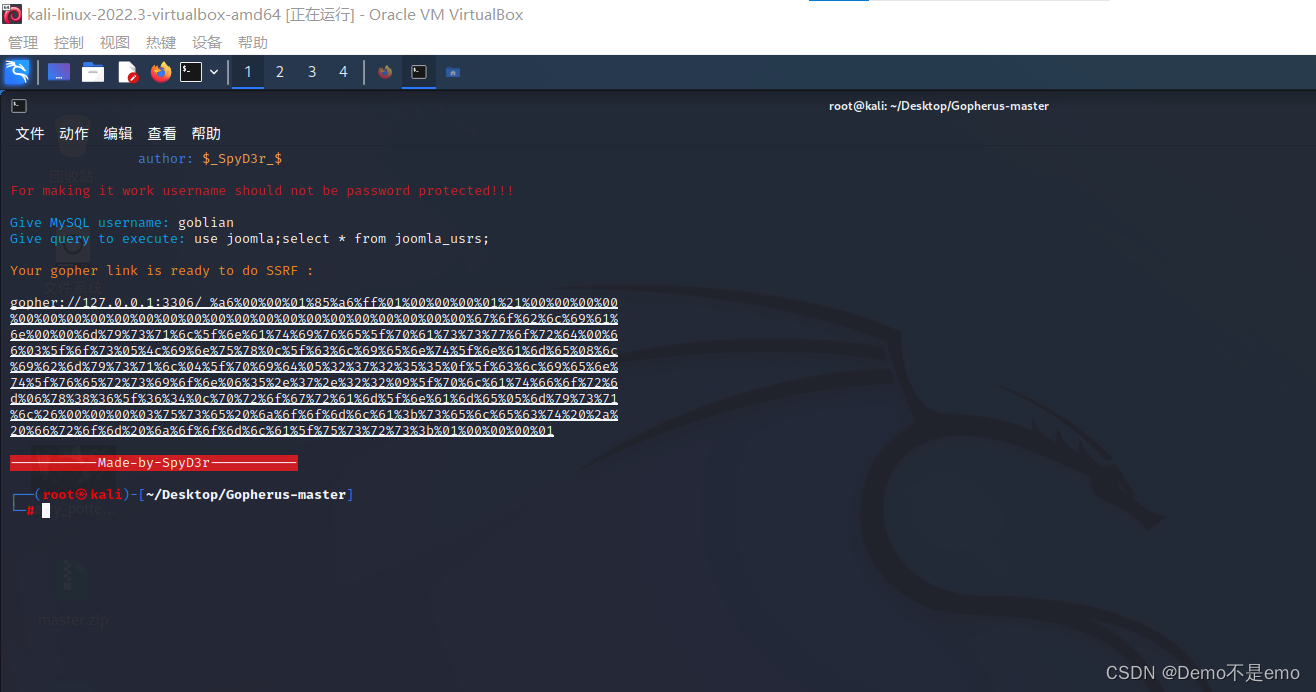Open VirtualBox 帮助 menu
The width and height of the screenshot is (1316, 692).
(253, 43)
